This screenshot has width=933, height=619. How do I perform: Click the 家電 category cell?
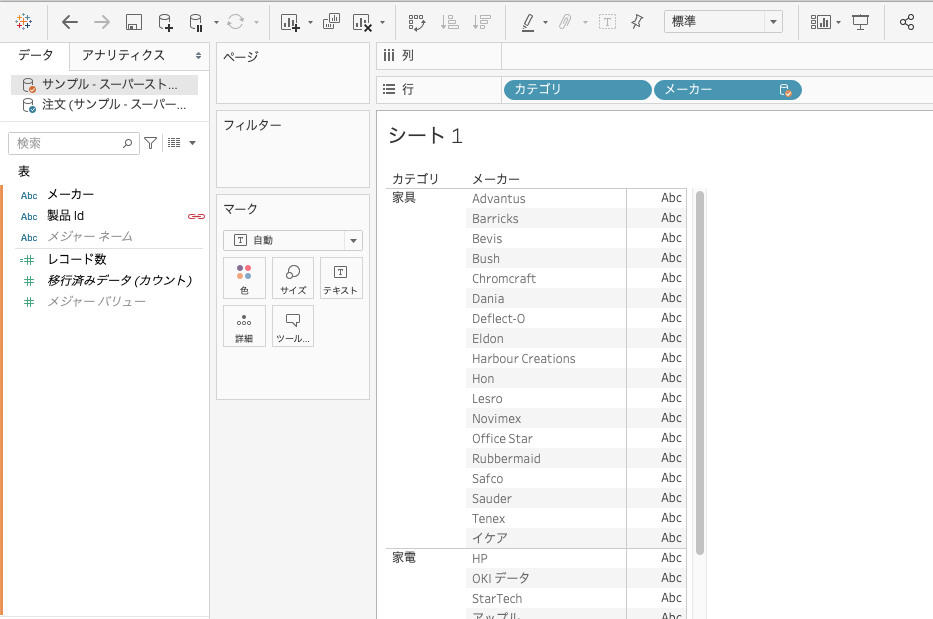pyautogui.click(x=404, y=558)
